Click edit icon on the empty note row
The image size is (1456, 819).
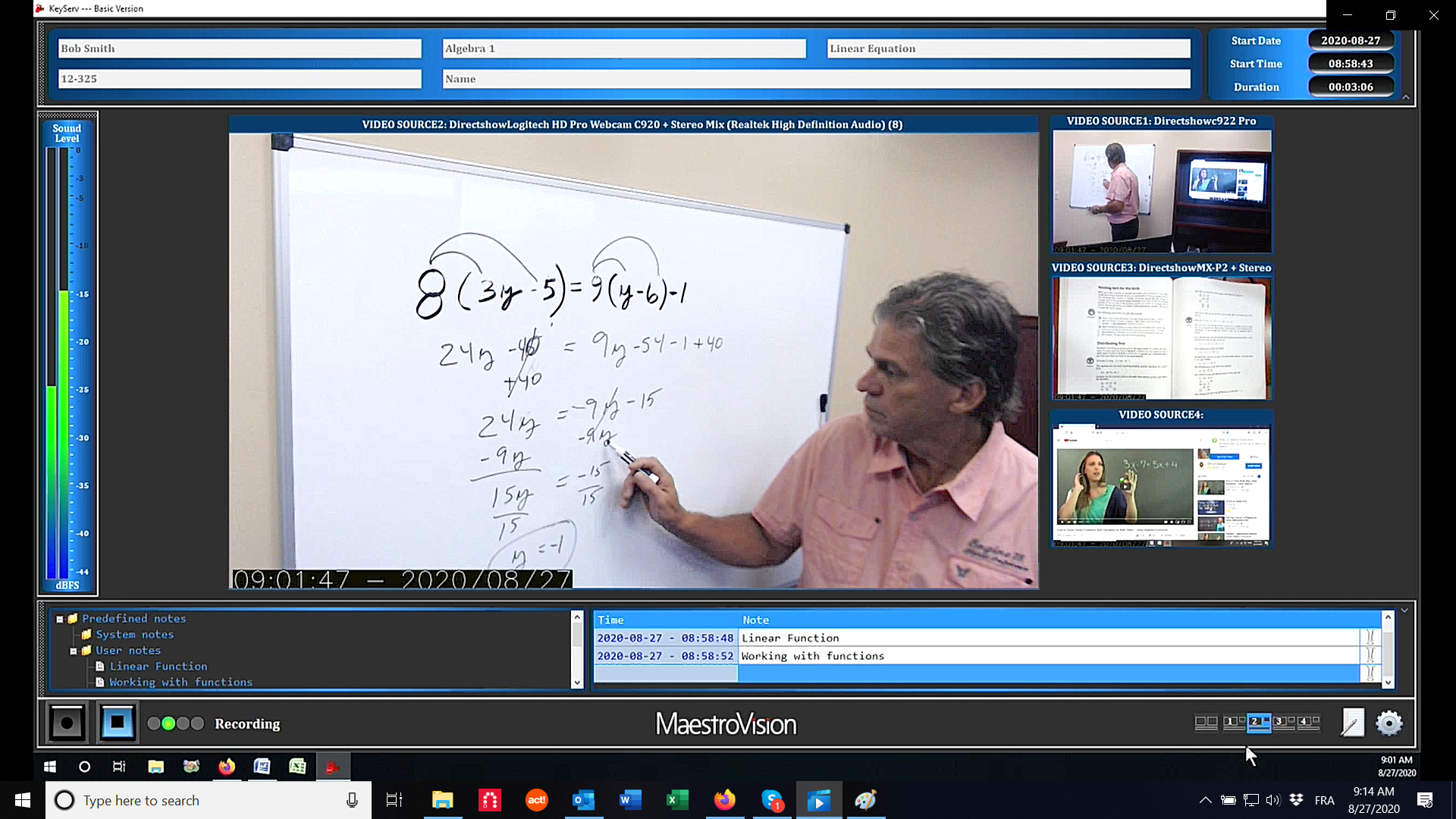point(1370,673)
